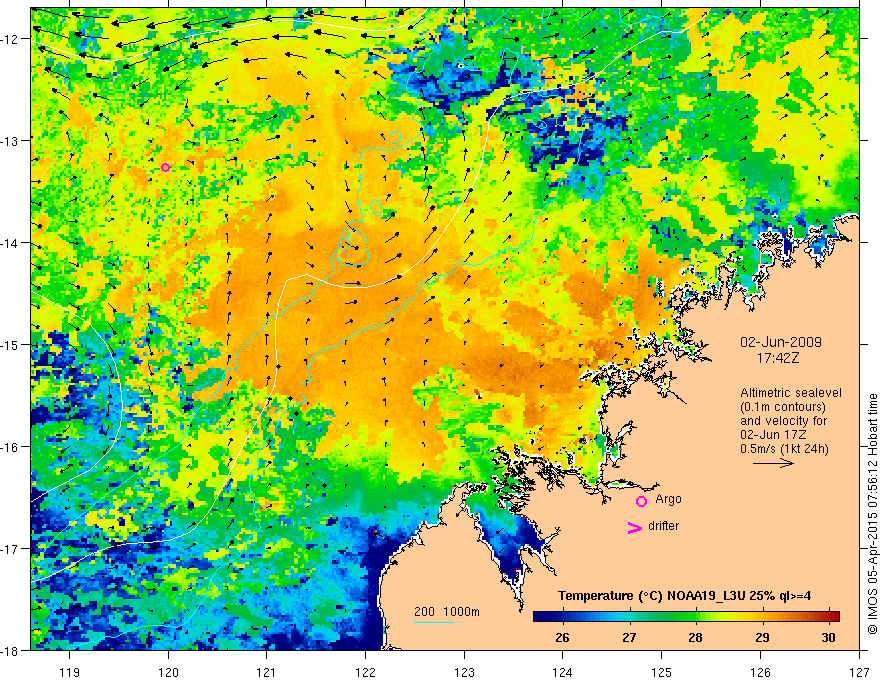The image size is (880, 680).
Task: Click the magenta Argo float marker on the map
Action: pos(165,167)
